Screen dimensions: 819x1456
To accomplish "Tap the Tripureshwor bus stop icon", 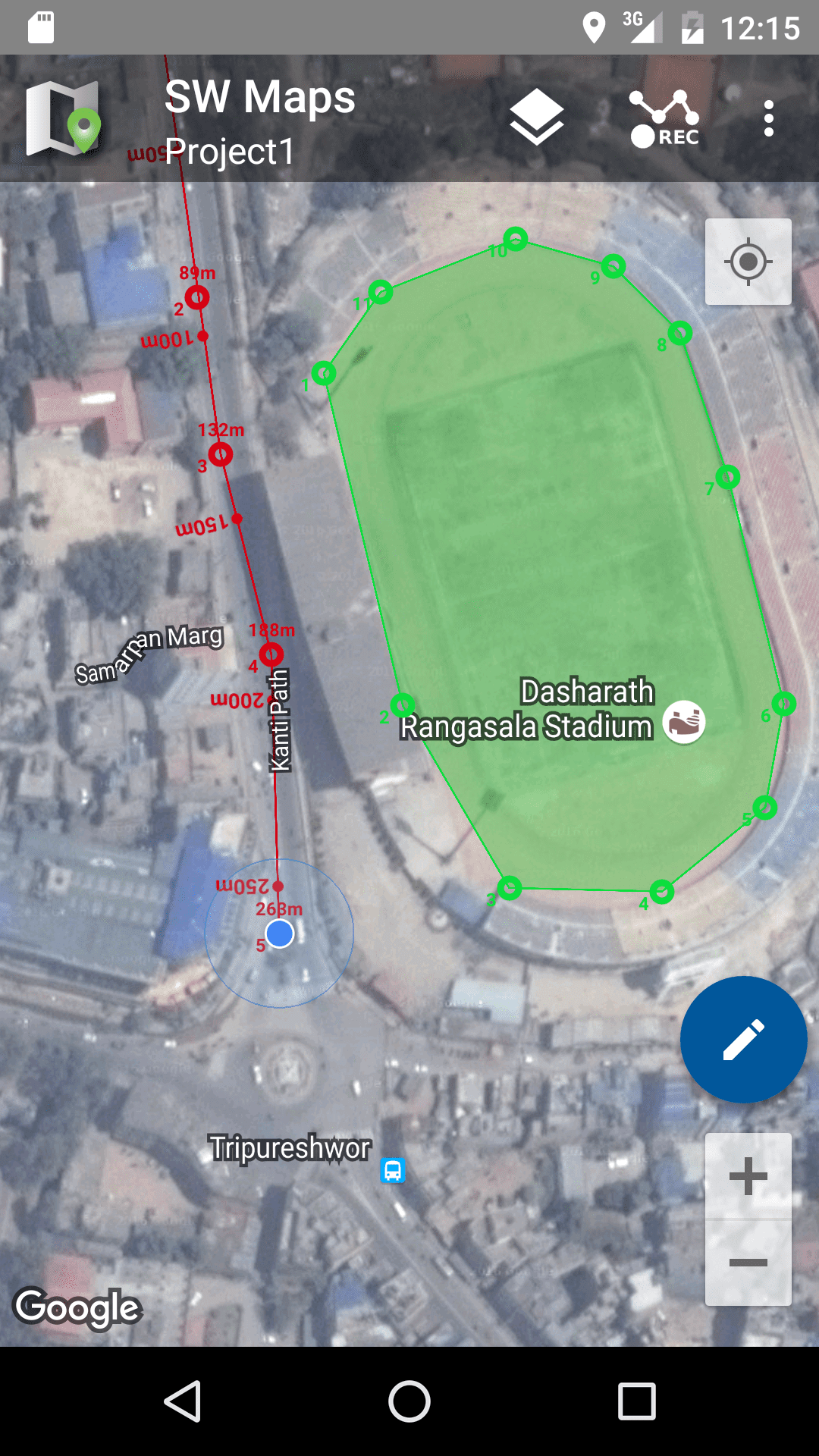I will pyautogui.click(x=392, y=1170).
